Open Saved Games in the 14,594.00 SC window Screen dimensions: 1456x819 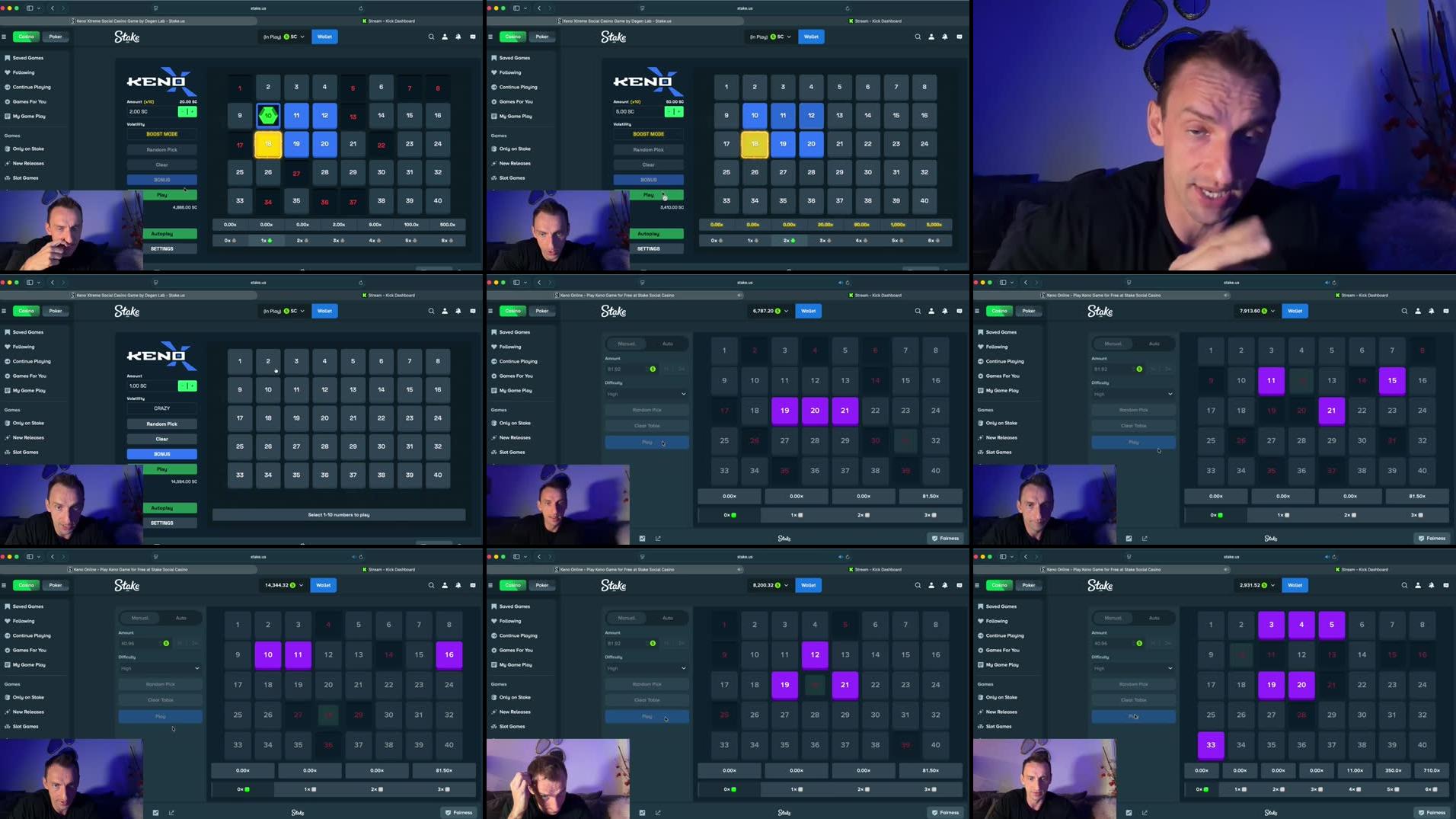tap(28, 332)
